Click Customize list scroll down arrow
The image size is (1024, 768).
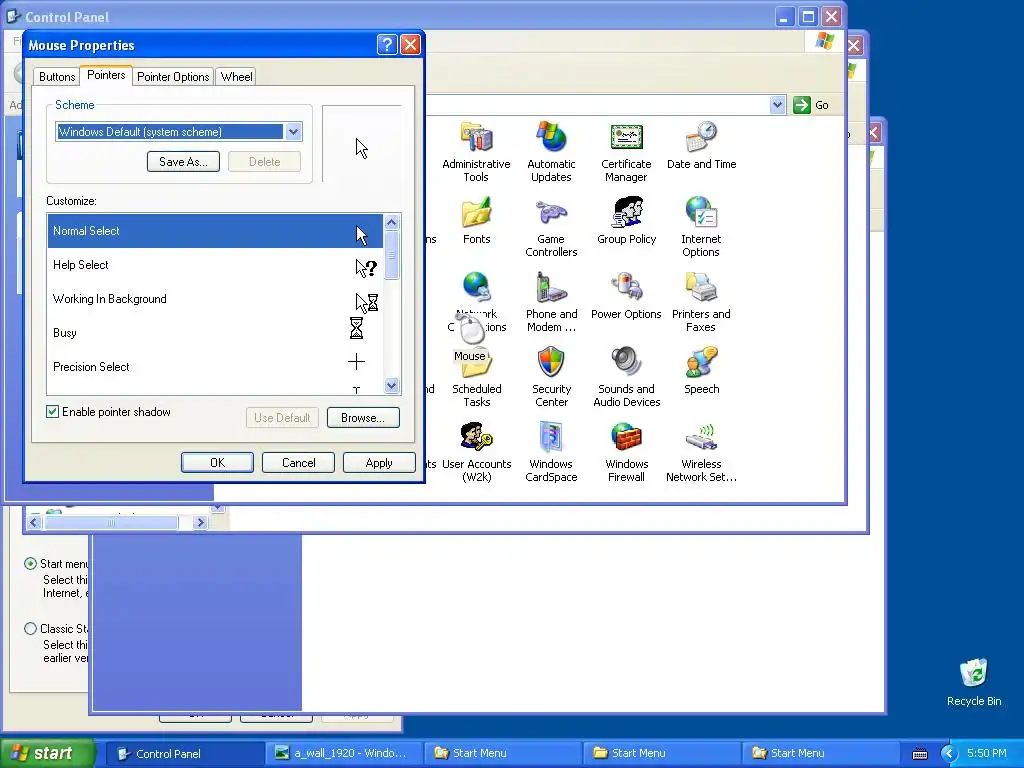click(391, 385)
